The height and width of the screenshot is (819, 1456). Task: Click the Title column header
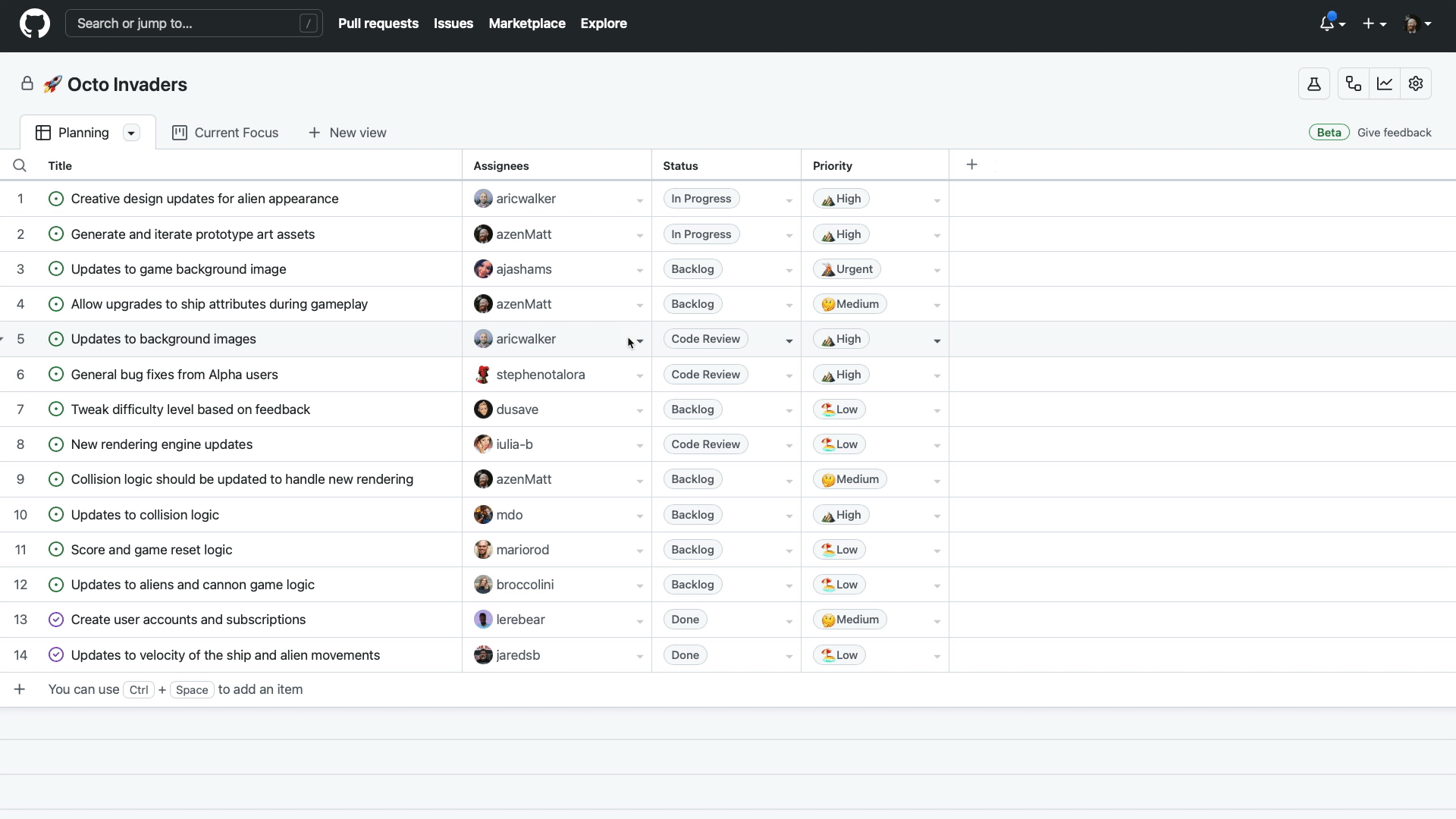pos(60,165)
